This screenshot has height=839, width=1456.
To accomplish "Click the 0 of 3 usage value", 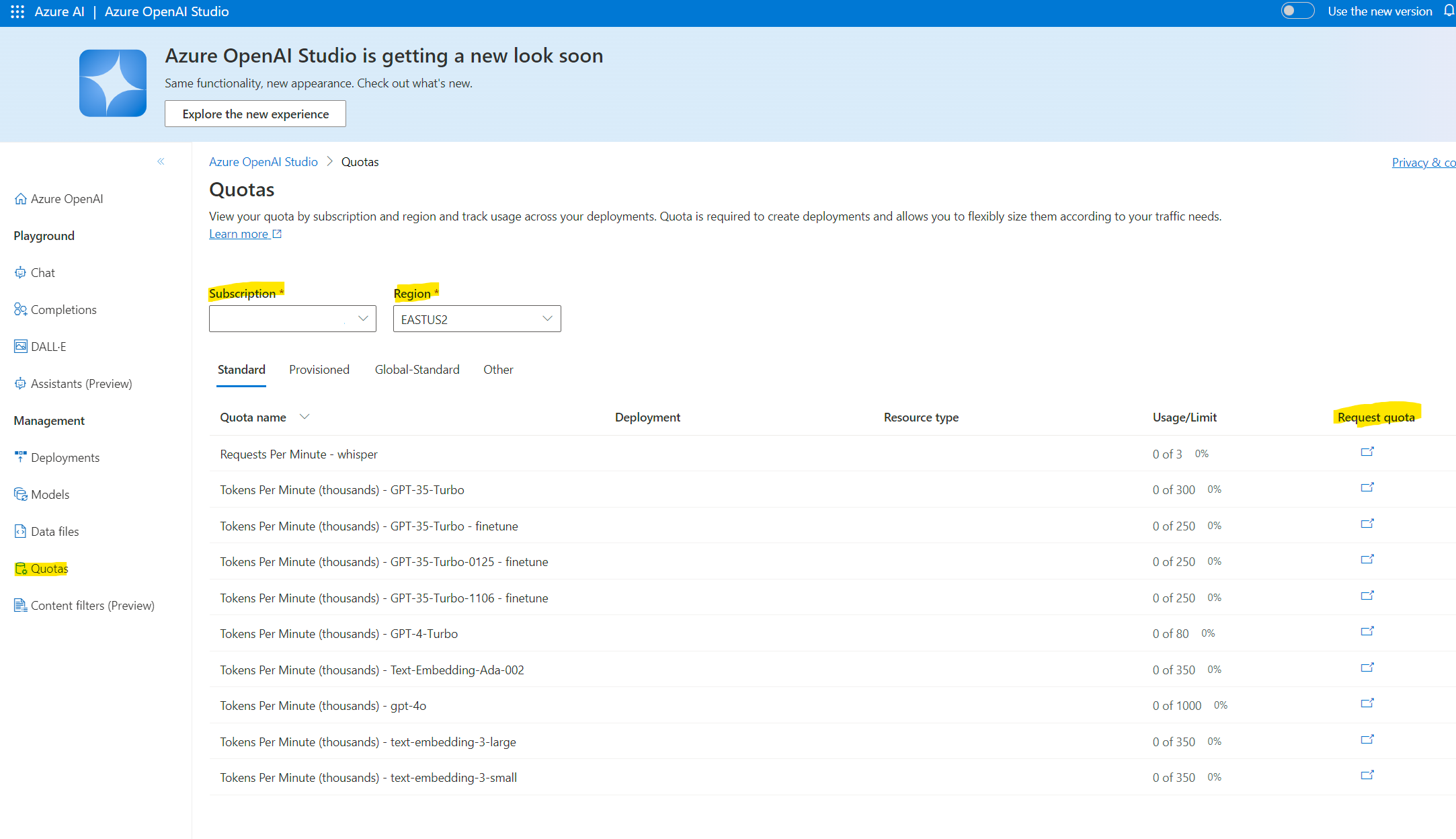I will tap(1167, 454).
